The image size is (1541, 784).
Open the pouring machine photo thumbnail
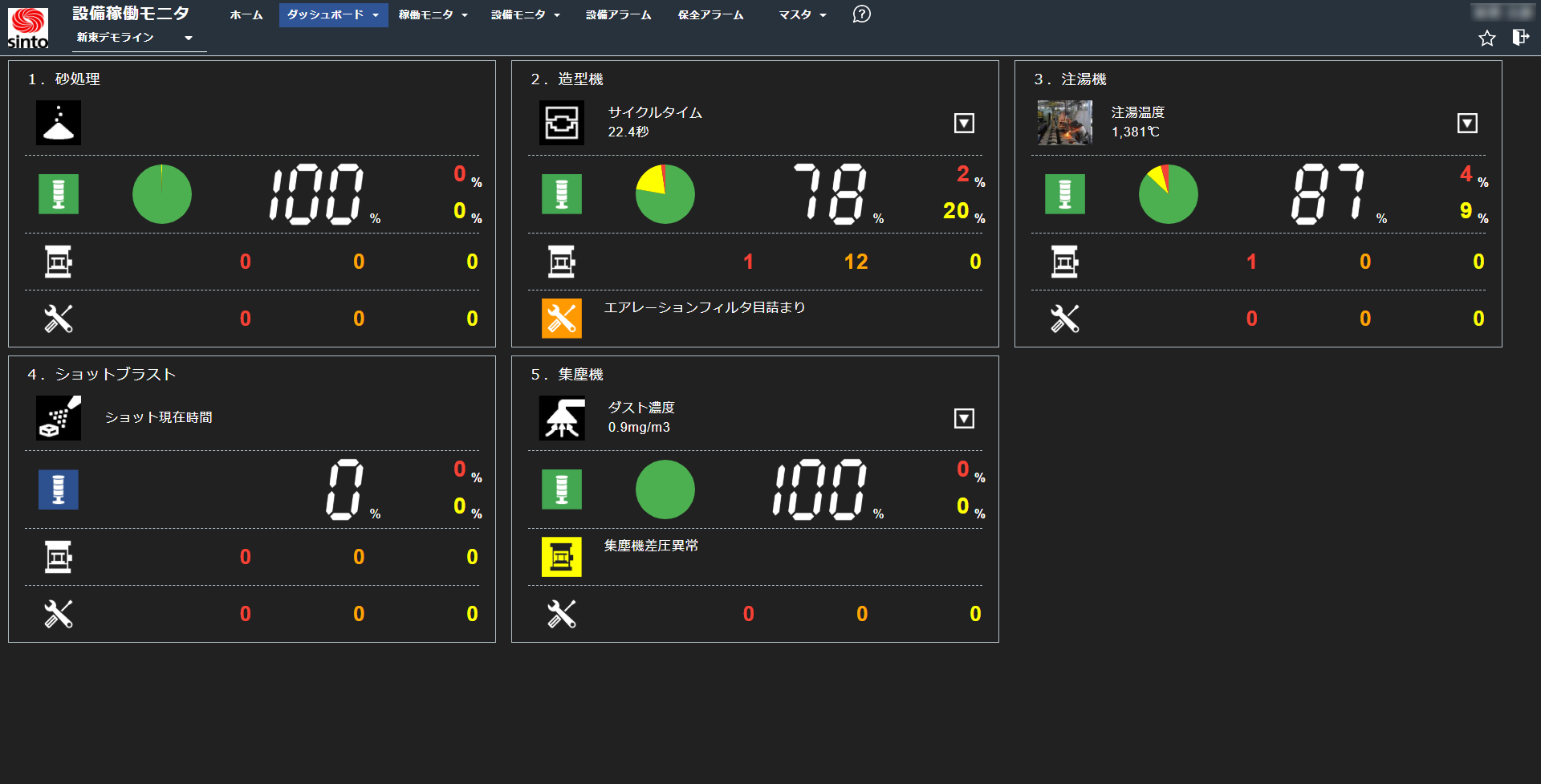click(1065, 123)
